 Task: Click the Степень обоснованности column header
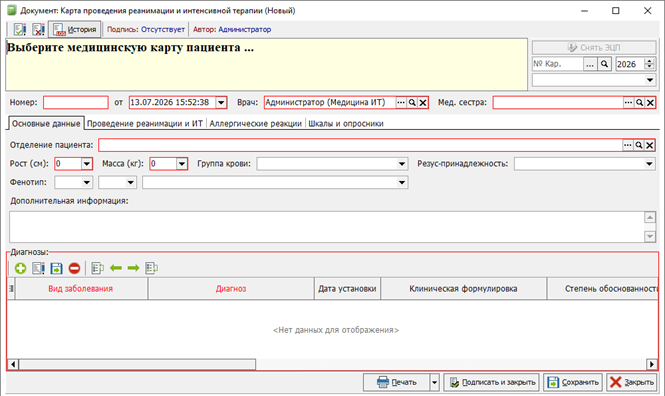coord(603,289)
